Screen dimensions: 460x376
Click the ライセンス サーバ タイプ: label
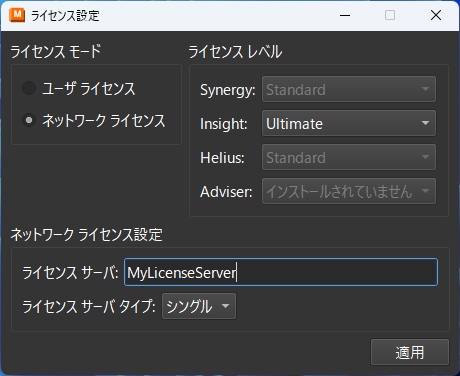89,306
